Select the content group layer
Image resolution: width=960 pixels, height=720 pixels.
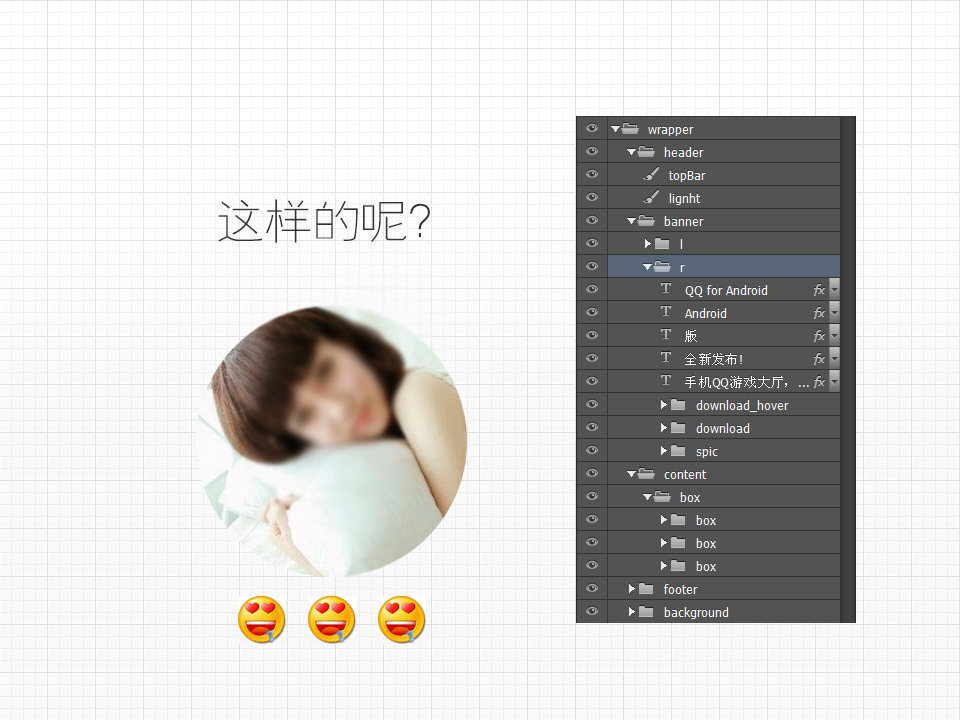685,474
